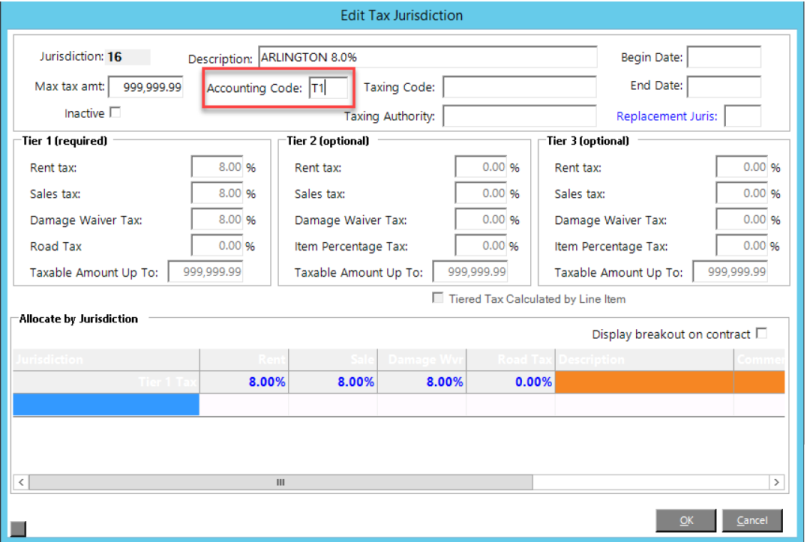Select the Sale column header
807x542 pixels.
click(x=333, y=359)
